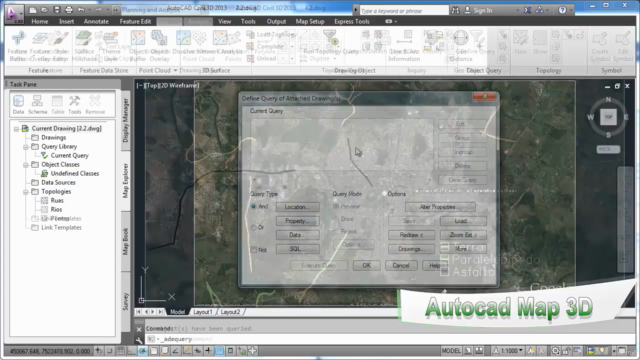Click the Location... button
Image resolution: width=640 pixels, height=360 pixels.
(x=298, y=207)
